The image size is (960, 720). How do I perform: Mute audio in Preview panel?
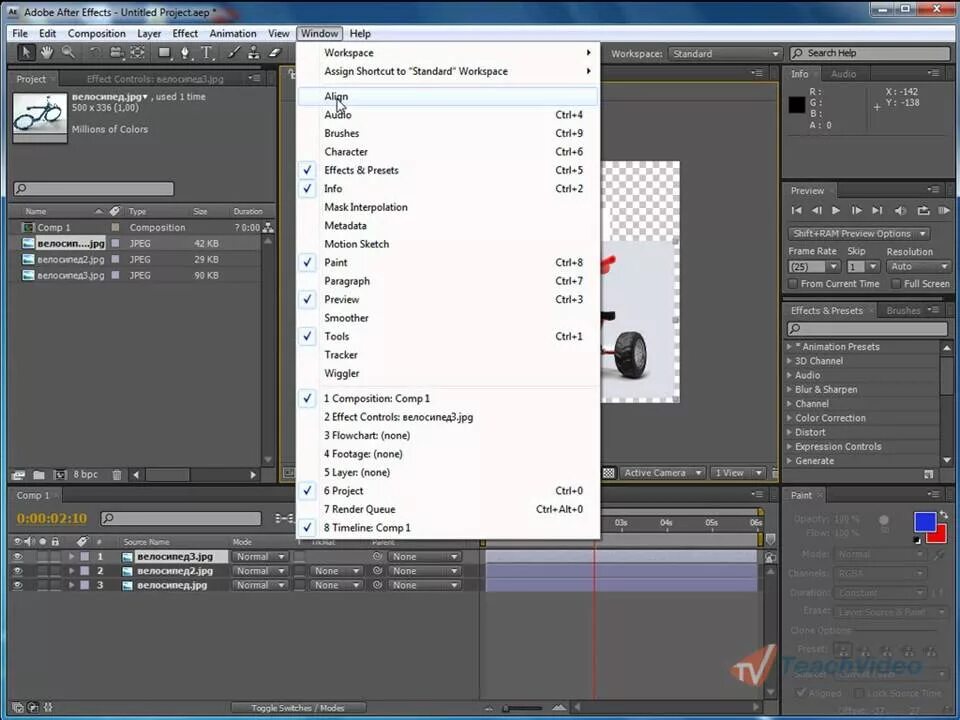point(900,211)
